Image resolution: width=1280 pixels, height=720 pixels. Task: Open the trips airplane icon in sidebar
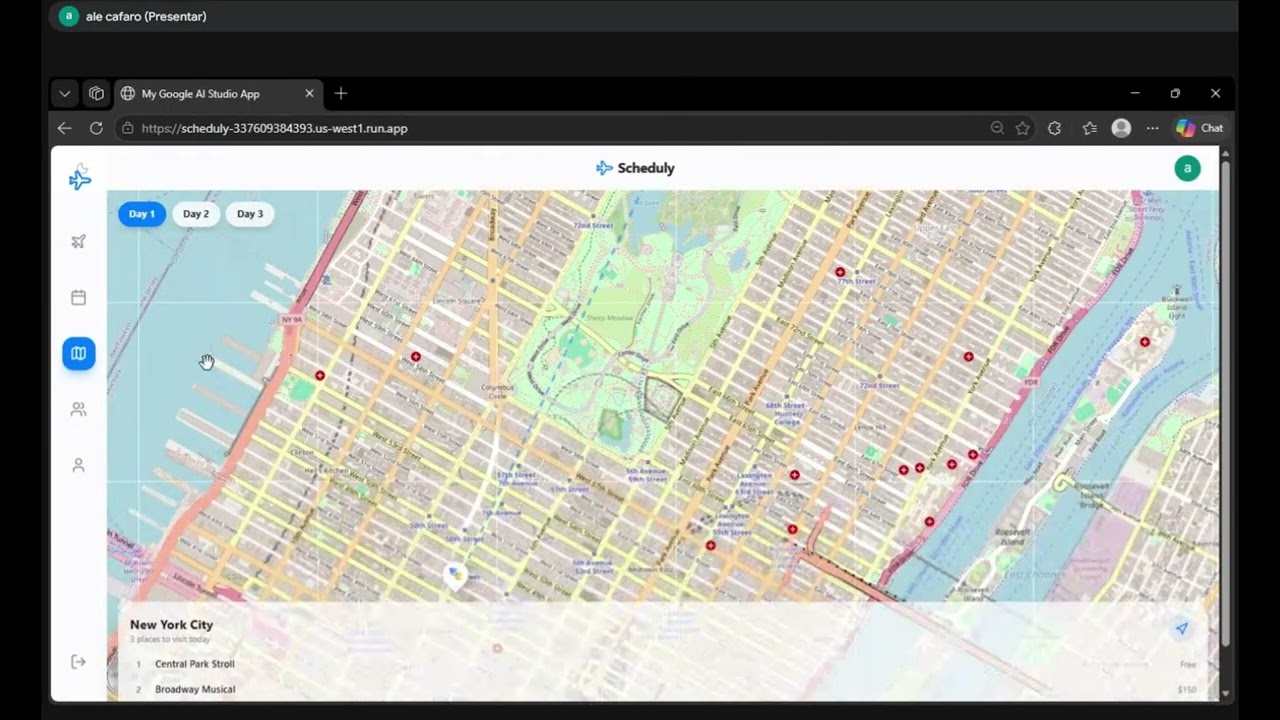tap(79, 241)
